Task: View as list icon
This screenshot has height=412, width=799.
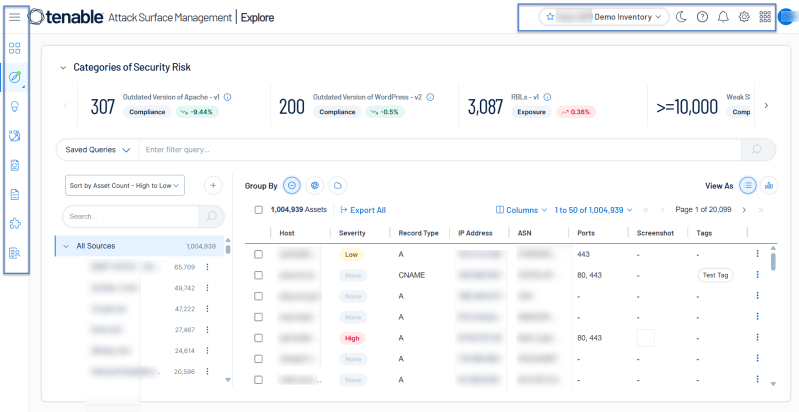Action: pyautogui.click(x=748, y=186)
